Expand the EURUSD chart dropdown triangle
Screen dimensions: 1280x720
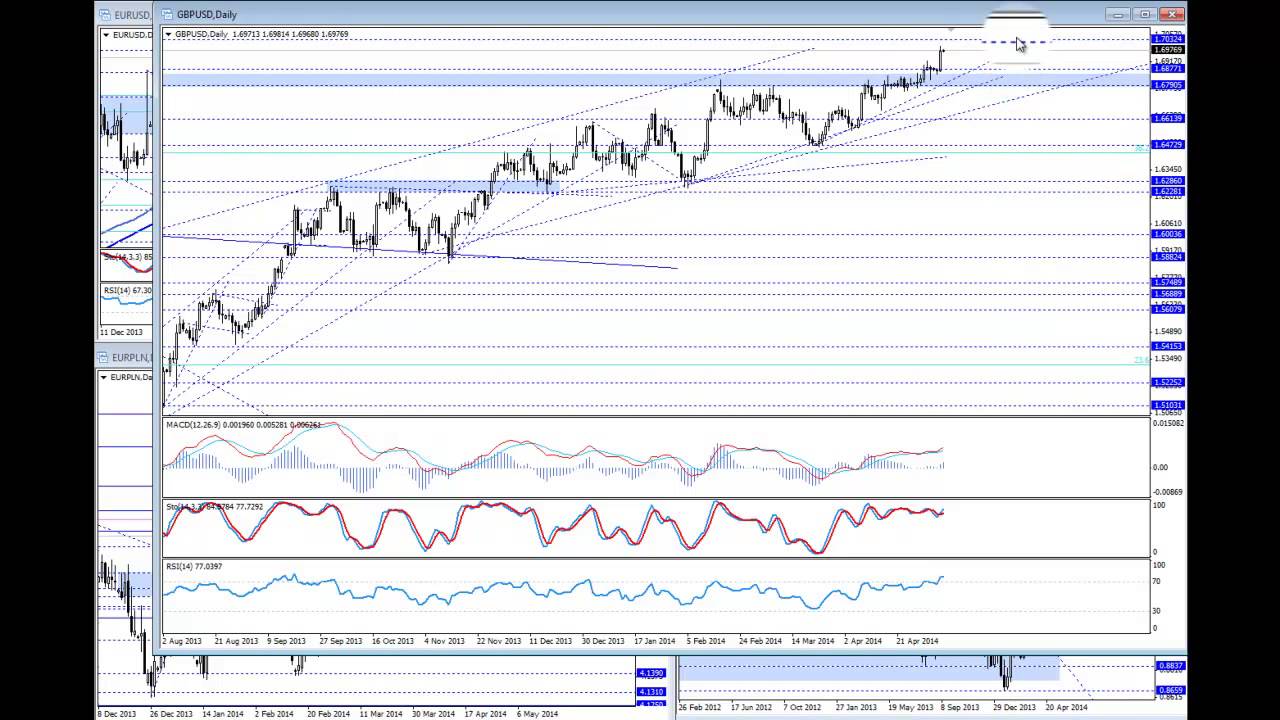(106, 35)
